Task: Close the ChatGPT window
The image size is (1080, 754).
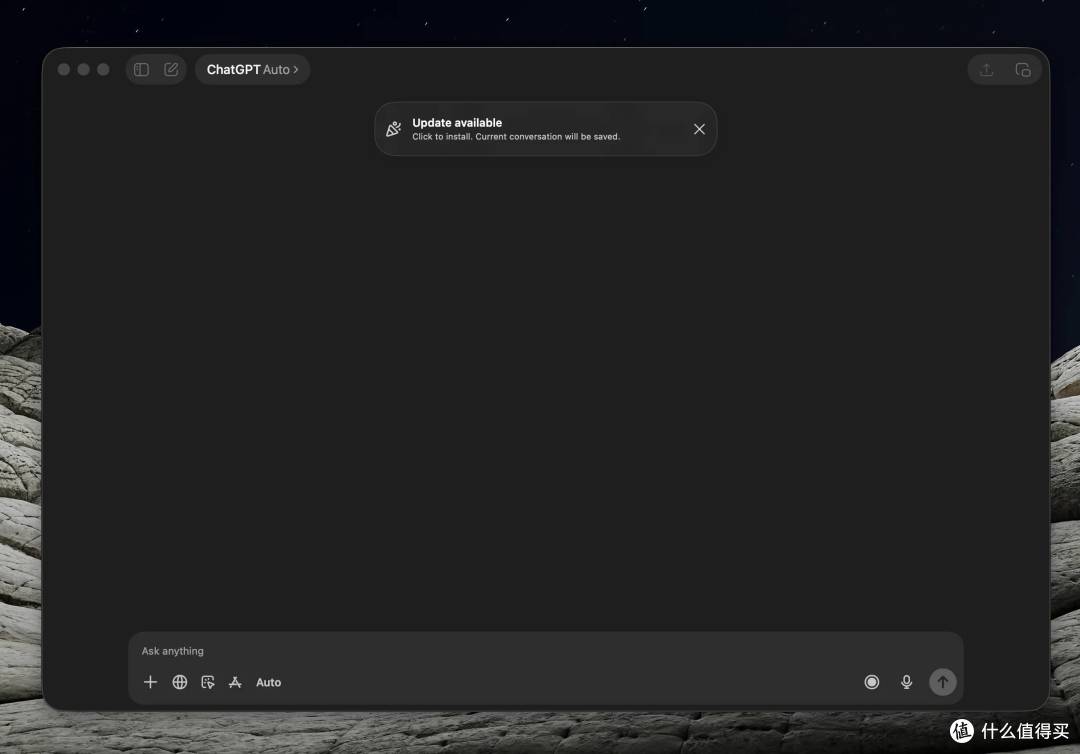Action: click(x=64, y=70)
